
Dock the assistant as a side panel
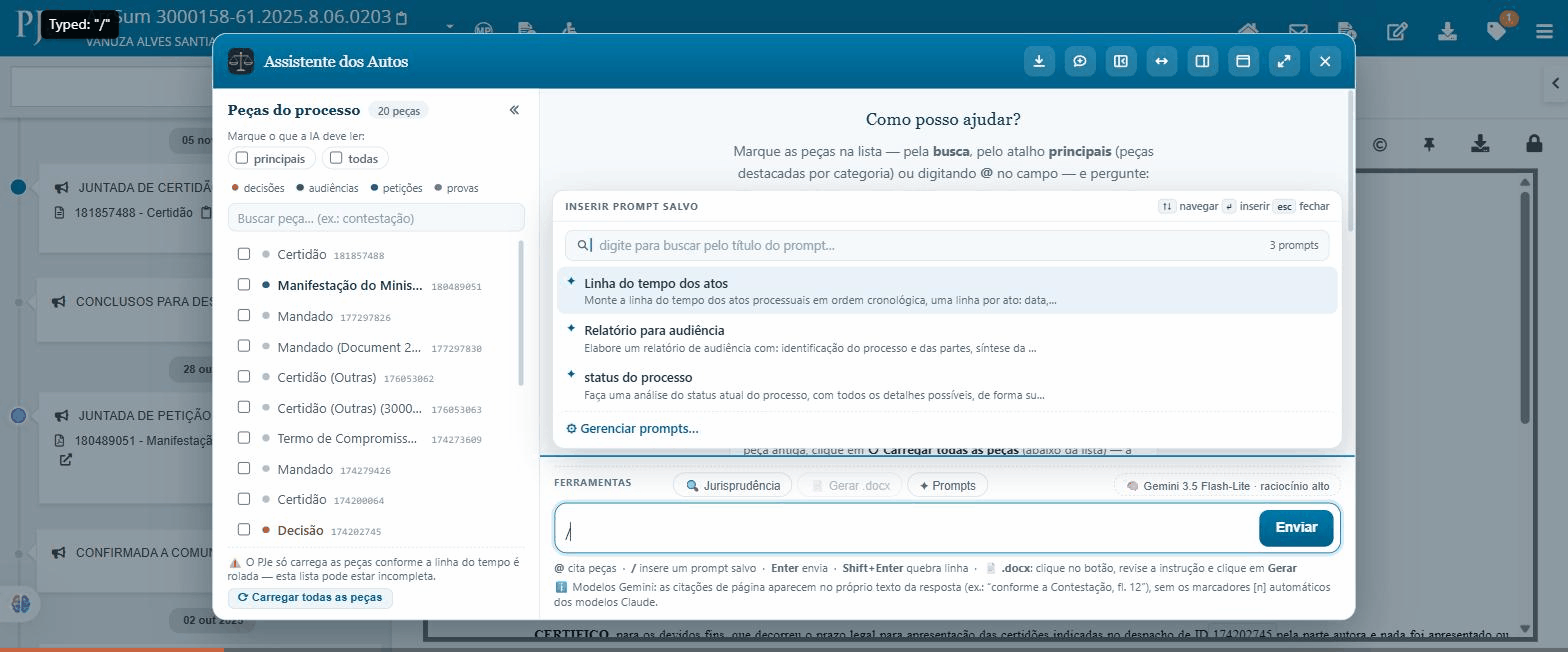click(x=1202, y=61)
